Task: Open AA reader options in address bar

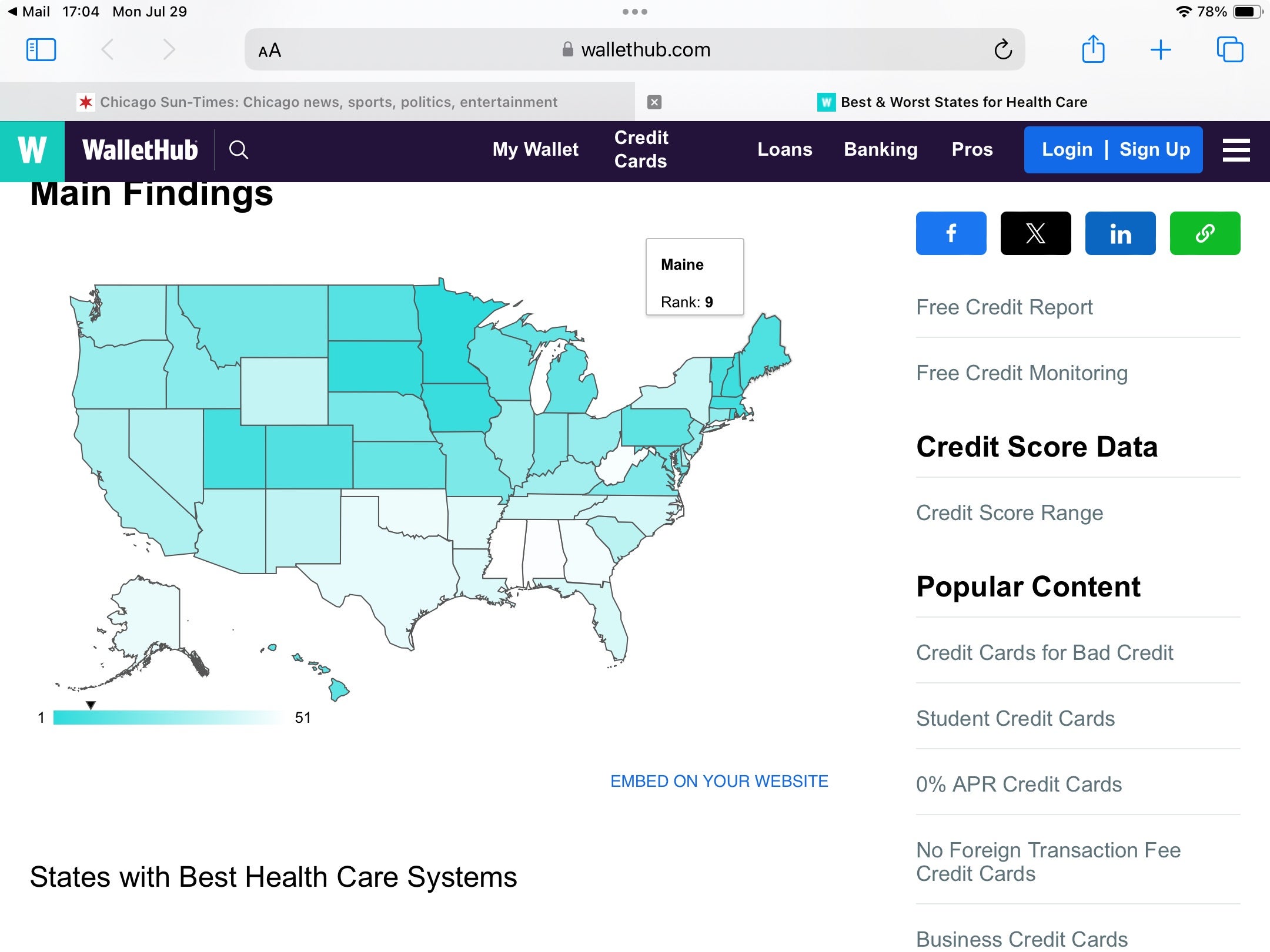Action: (270, 51)
